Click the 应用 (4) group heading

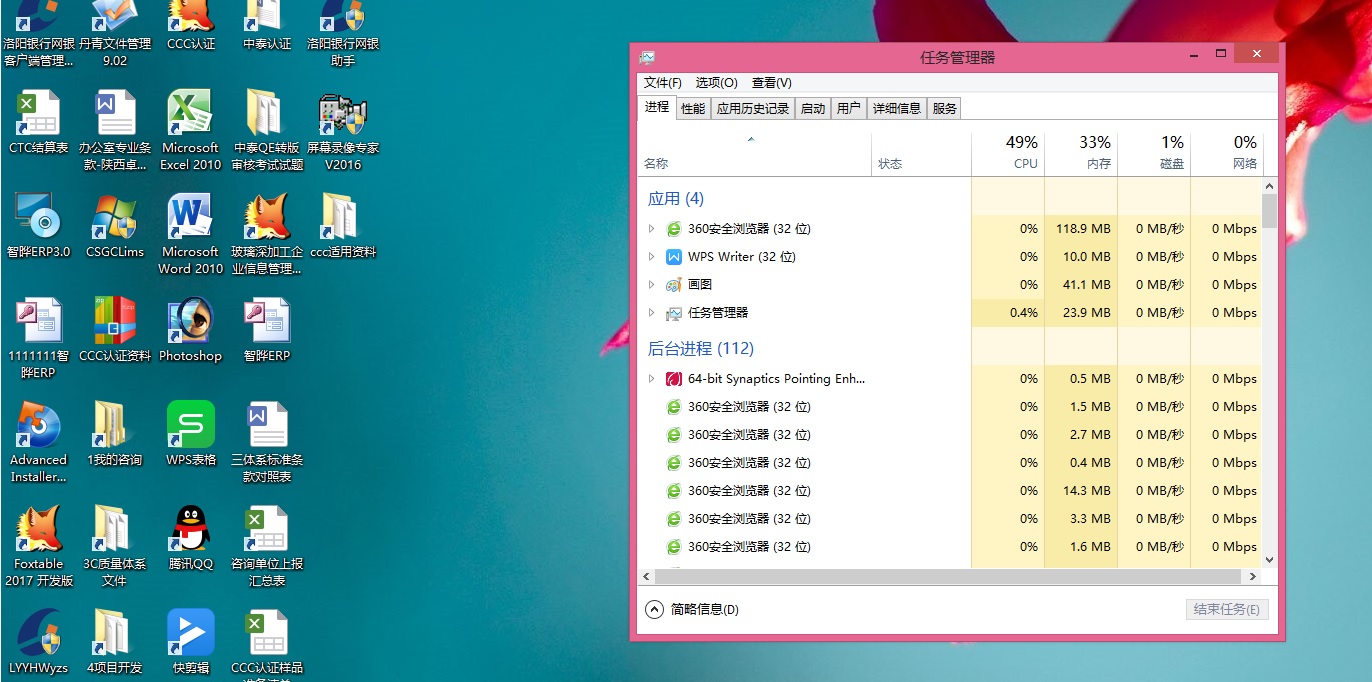click(676, 199)
